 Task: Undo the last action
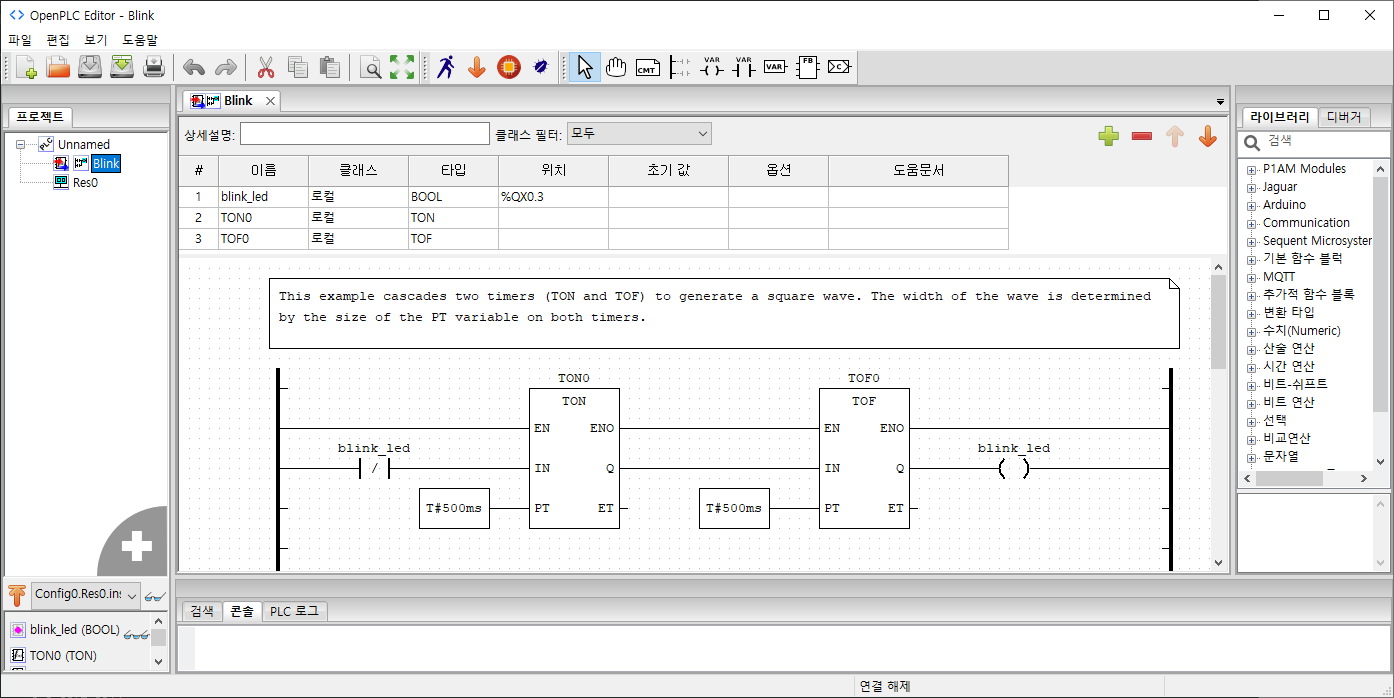tap(194, 67)
